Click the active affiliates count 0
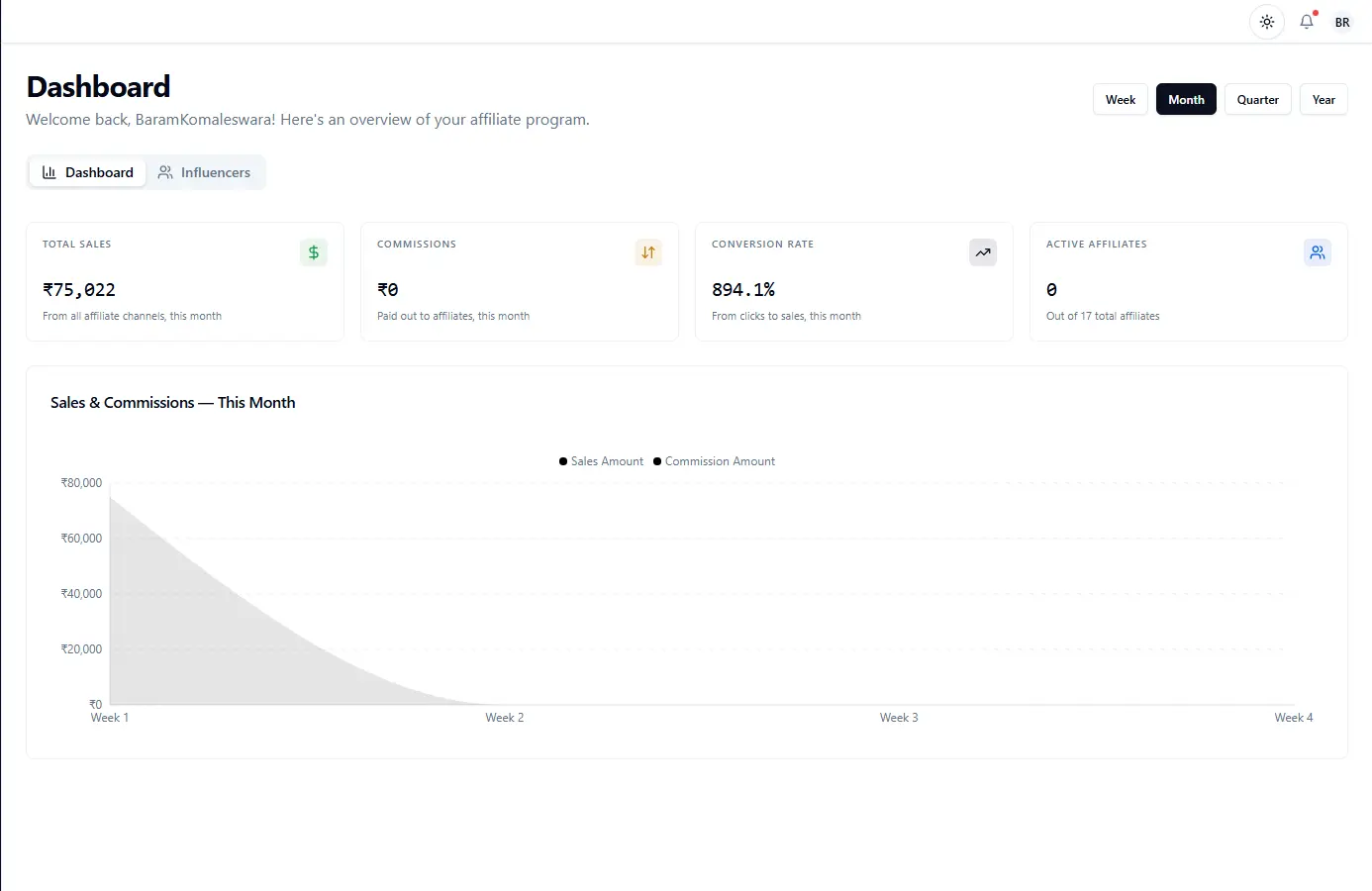1372x891 pixels. tap(1051, 290)
